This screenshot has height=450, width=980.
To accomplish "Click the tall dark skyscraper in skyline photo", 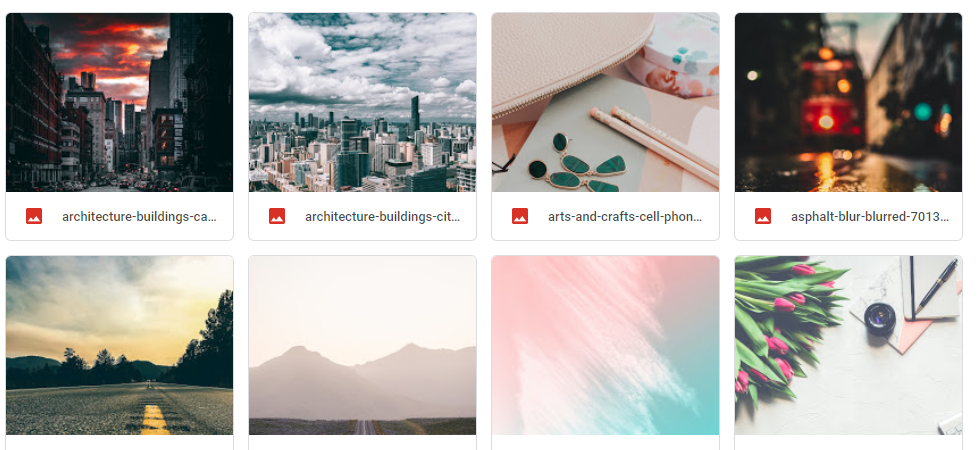I will pyautogui.click(x=415, y=114).
